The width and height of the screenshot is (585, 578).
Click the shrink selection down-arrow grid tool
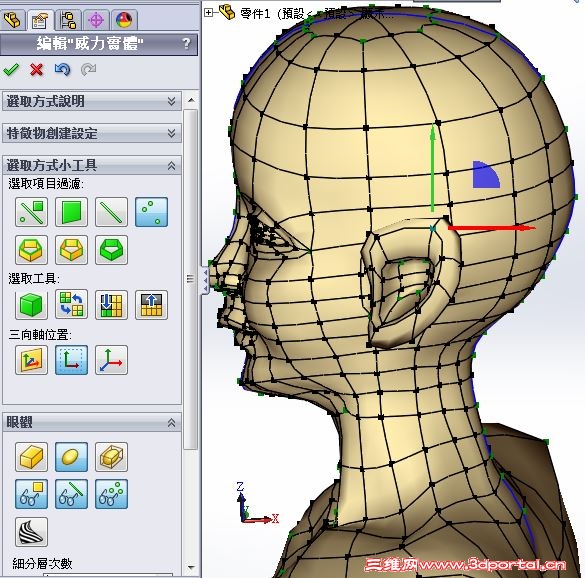point(111,305)
